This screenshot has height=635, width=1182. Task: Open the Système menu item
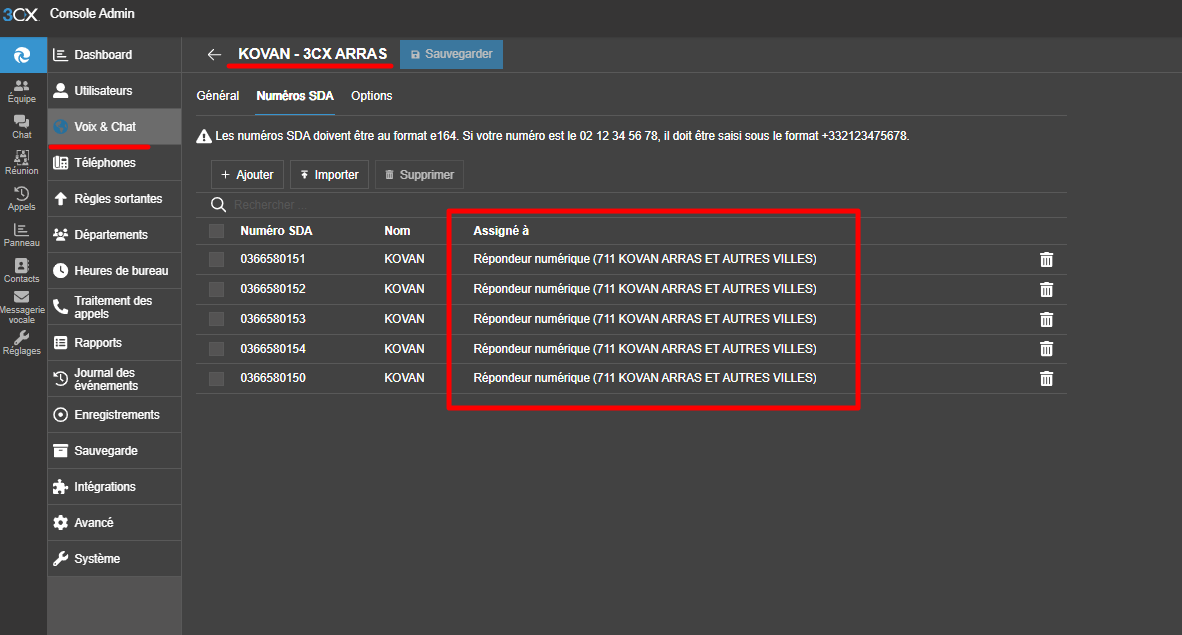pyautogui.click(x=115, y=559)
